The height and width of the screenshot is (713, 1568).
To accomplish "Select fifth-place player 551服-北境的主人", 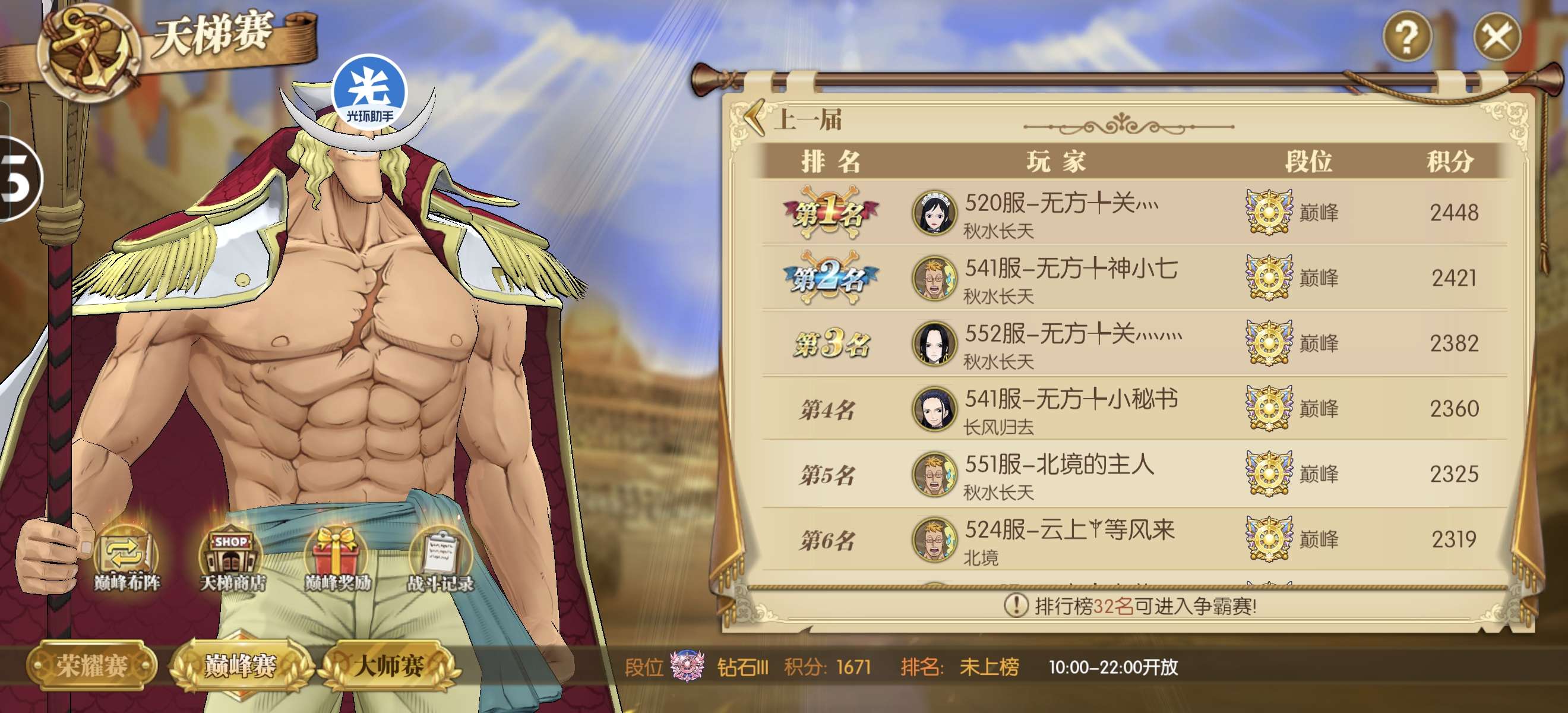I will pyautogui.click(x=1134, y=474).
